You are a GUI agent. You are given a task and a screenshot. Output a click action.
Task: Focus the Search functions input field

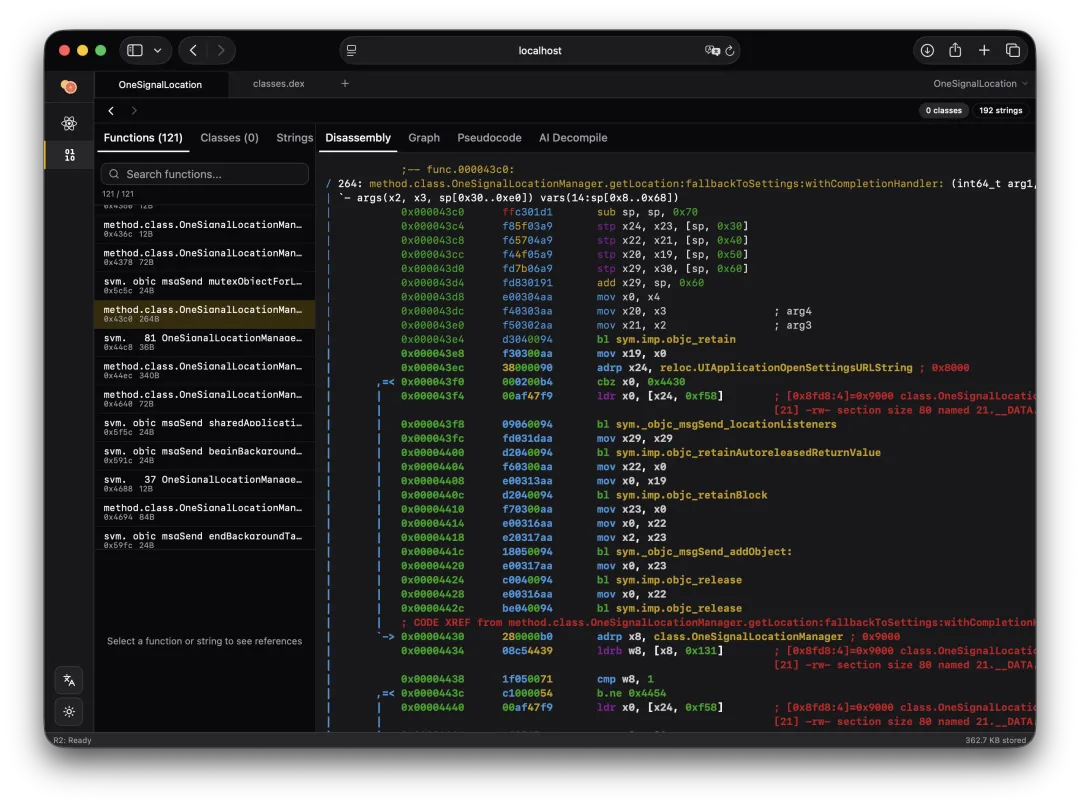(205, 174)
